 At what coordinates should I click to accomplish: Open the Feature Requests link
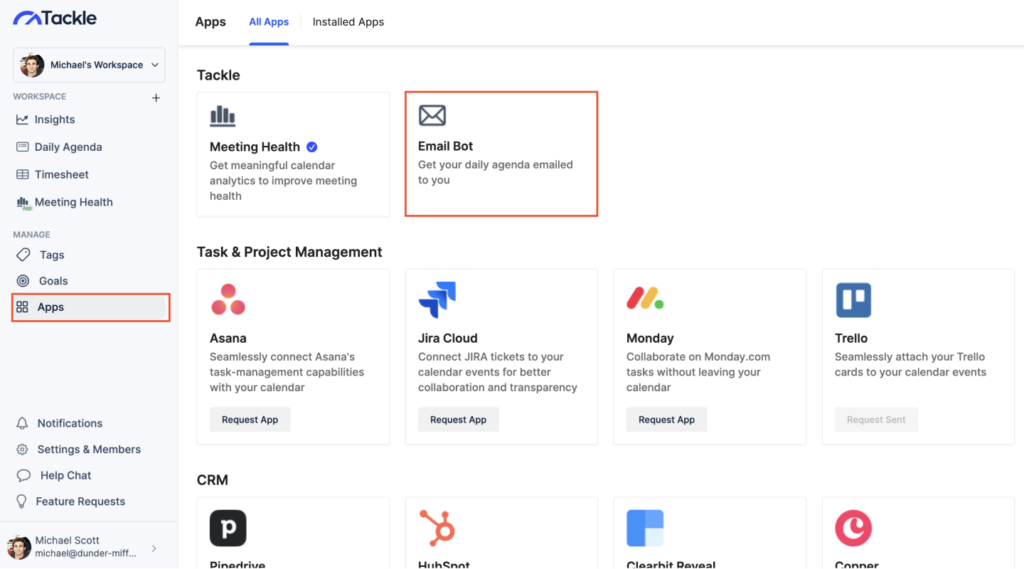pyautogui.click(x=80, y=501)
